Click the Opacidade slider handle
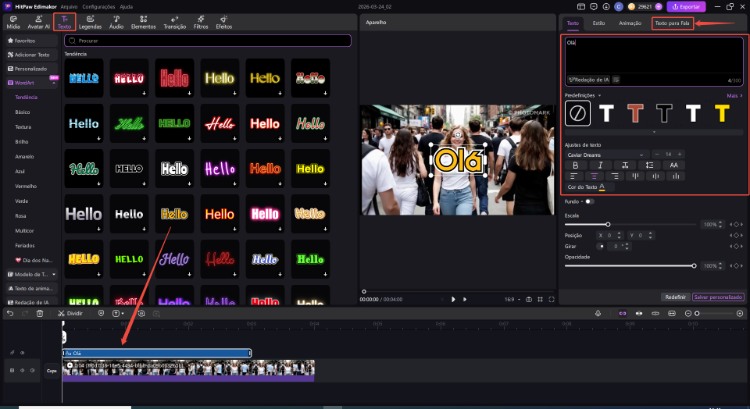The height and width of the screenshot is (409, 750). click(x=694, y=265)
